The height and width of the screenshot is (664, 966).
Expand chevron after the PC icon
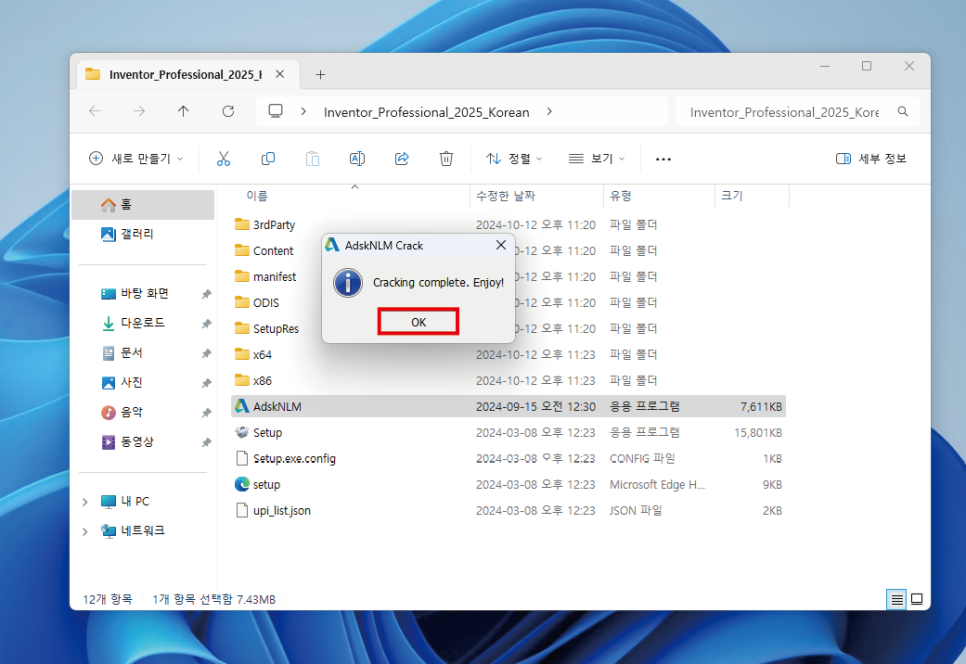pyautogui.click(x=304, y=111)
